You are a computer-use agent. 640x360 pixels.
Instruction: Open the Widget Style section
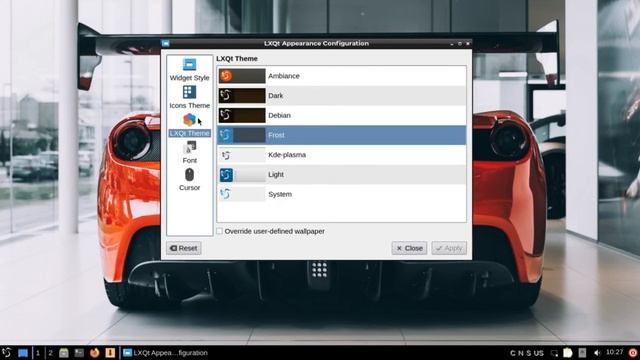(189, 70)
